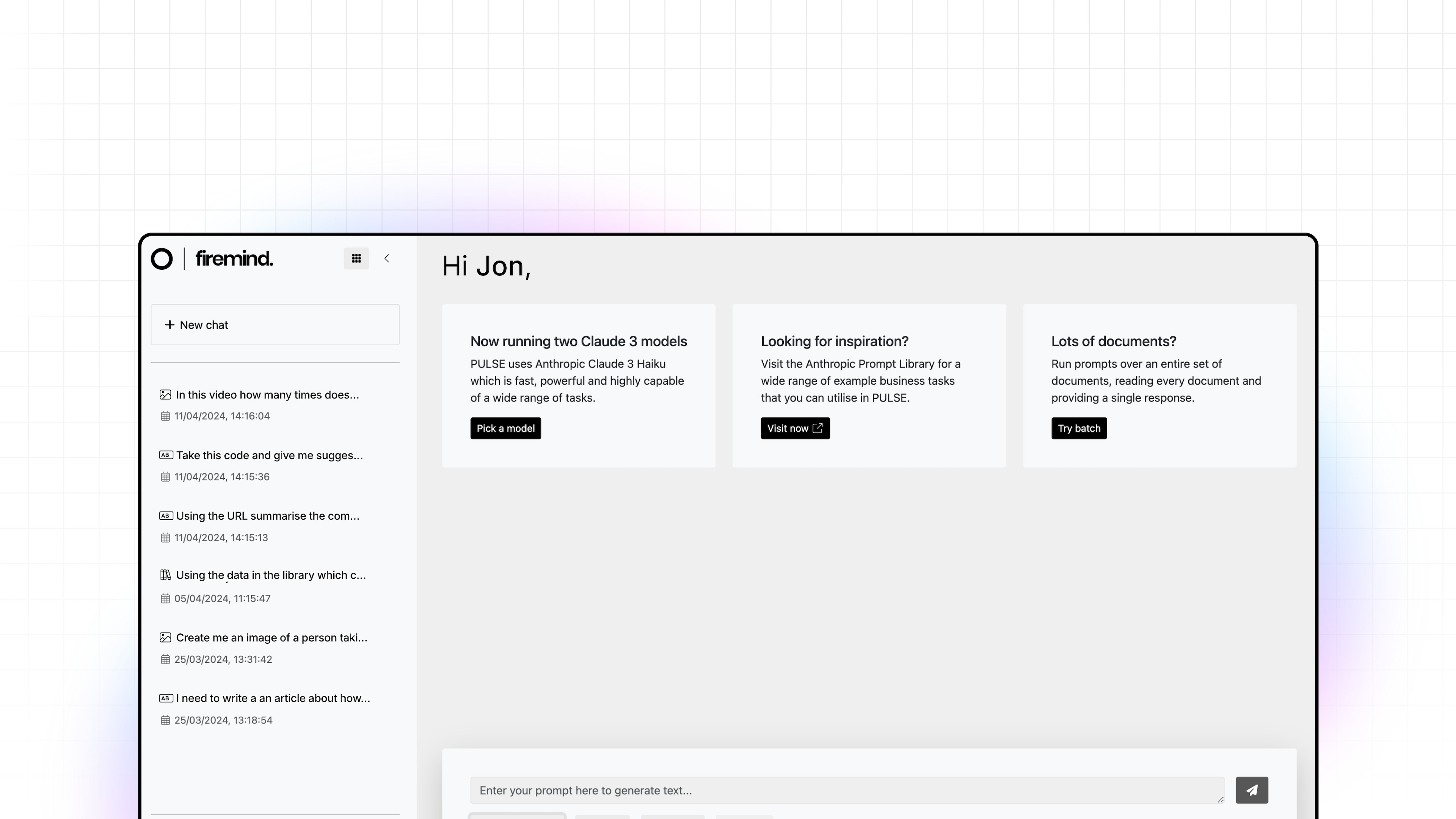Click the Pick a model button

pyautogui.click(x=505, y=428)
